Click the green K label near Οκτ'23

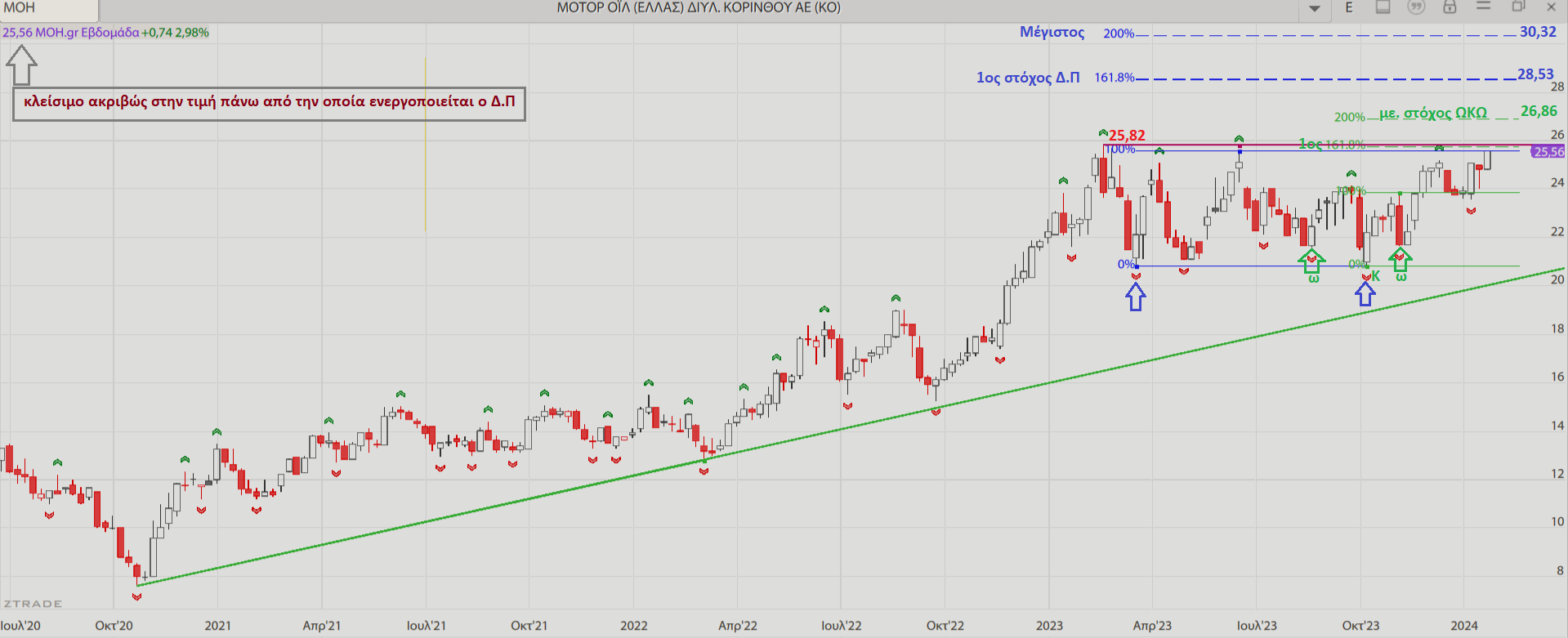(x=1375, y=277)
